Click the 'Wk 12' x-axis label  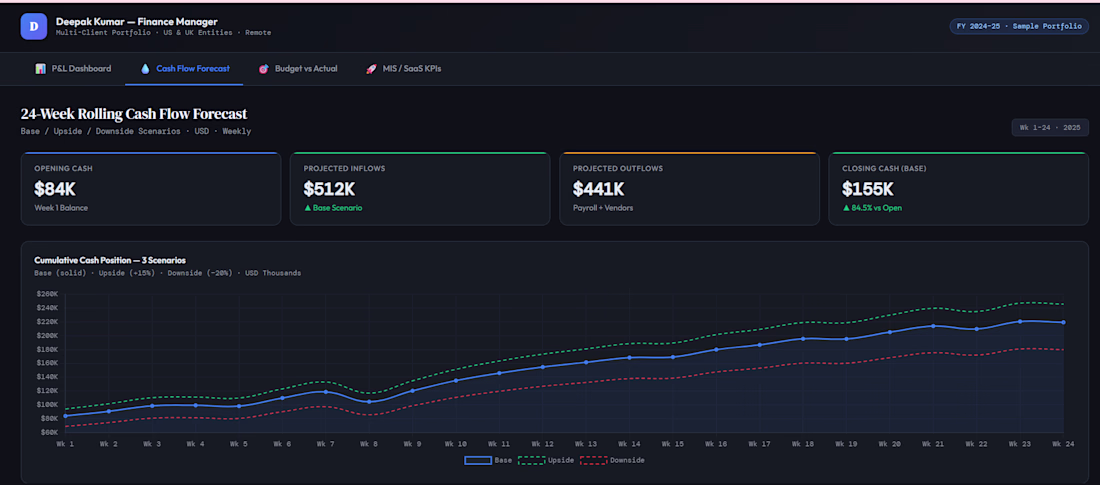click(542, 444)
